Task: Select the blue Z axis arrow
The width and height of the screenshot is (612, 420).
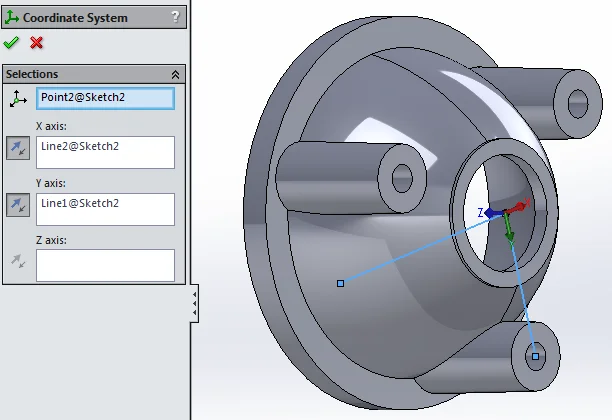Action: click(x=489, y=213)
